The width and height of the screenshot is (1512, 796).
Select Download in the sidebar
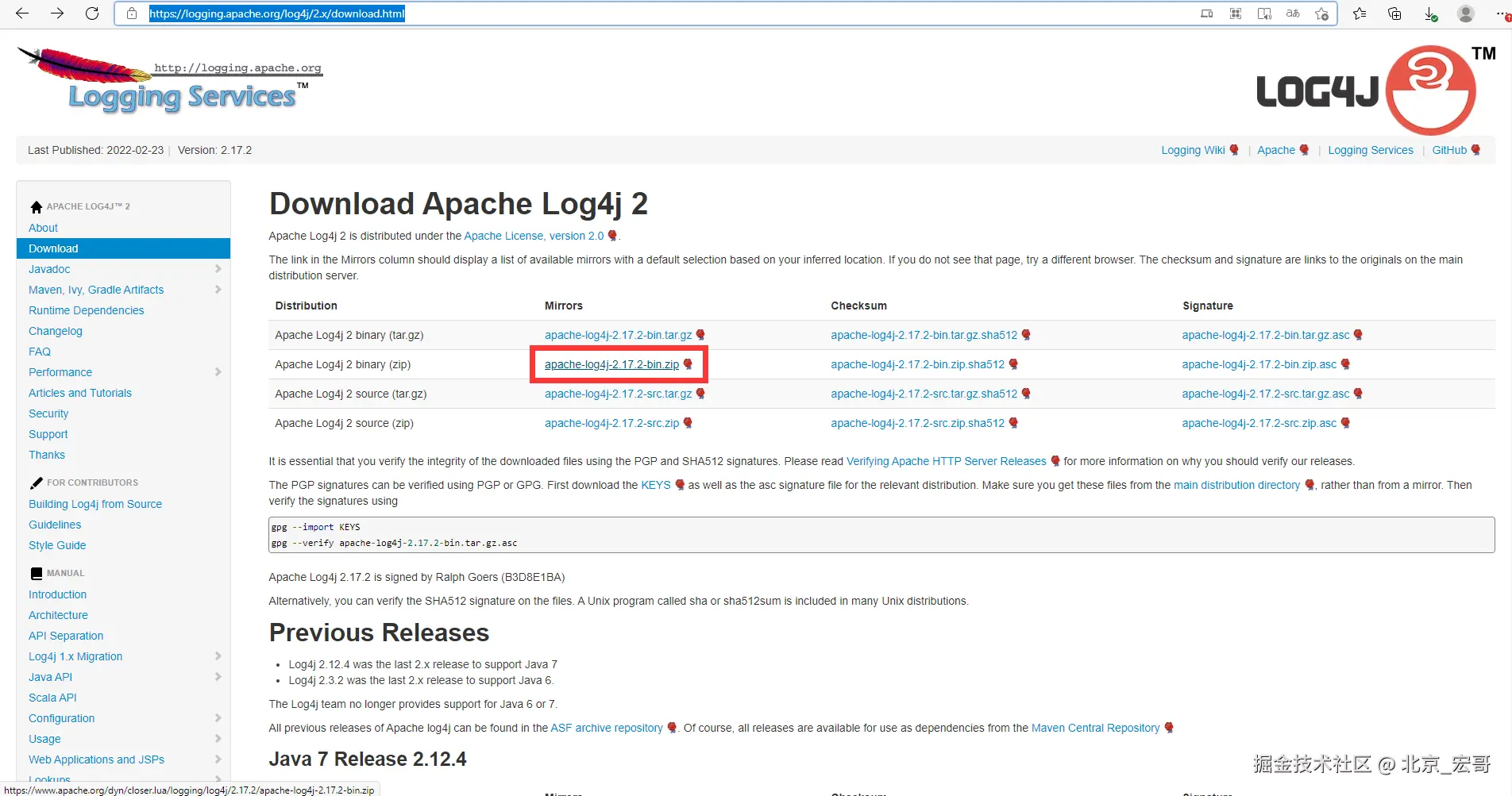click(x=123, y=248)
